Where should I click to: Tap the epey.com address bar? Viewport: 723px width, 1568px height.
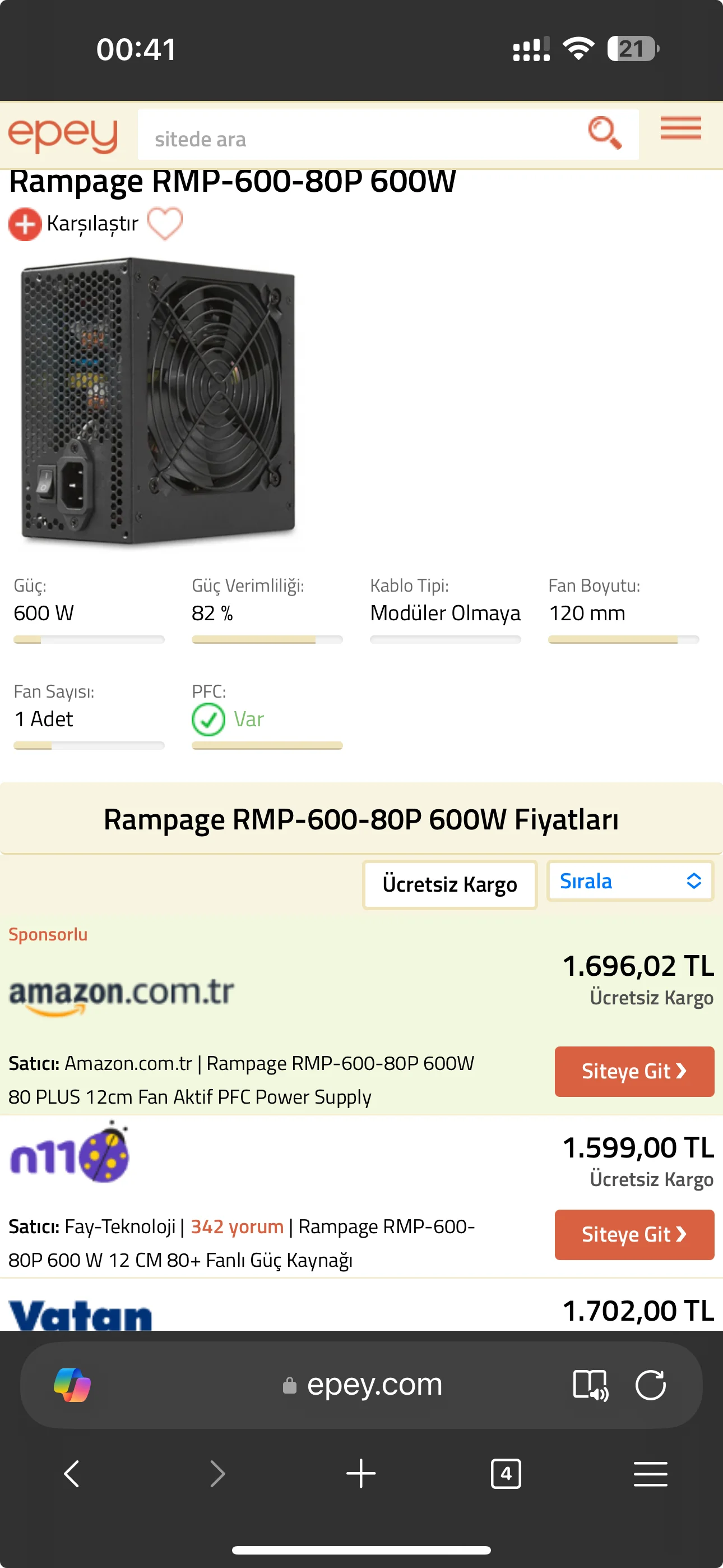click(x=374, y=1385)
